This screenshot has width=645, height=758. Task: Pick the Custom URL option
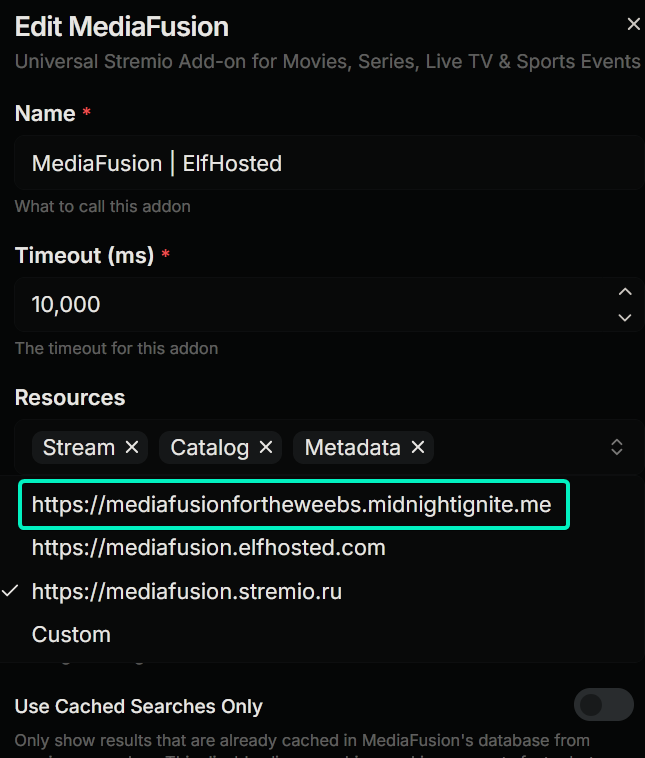click(x=71, y=634)
